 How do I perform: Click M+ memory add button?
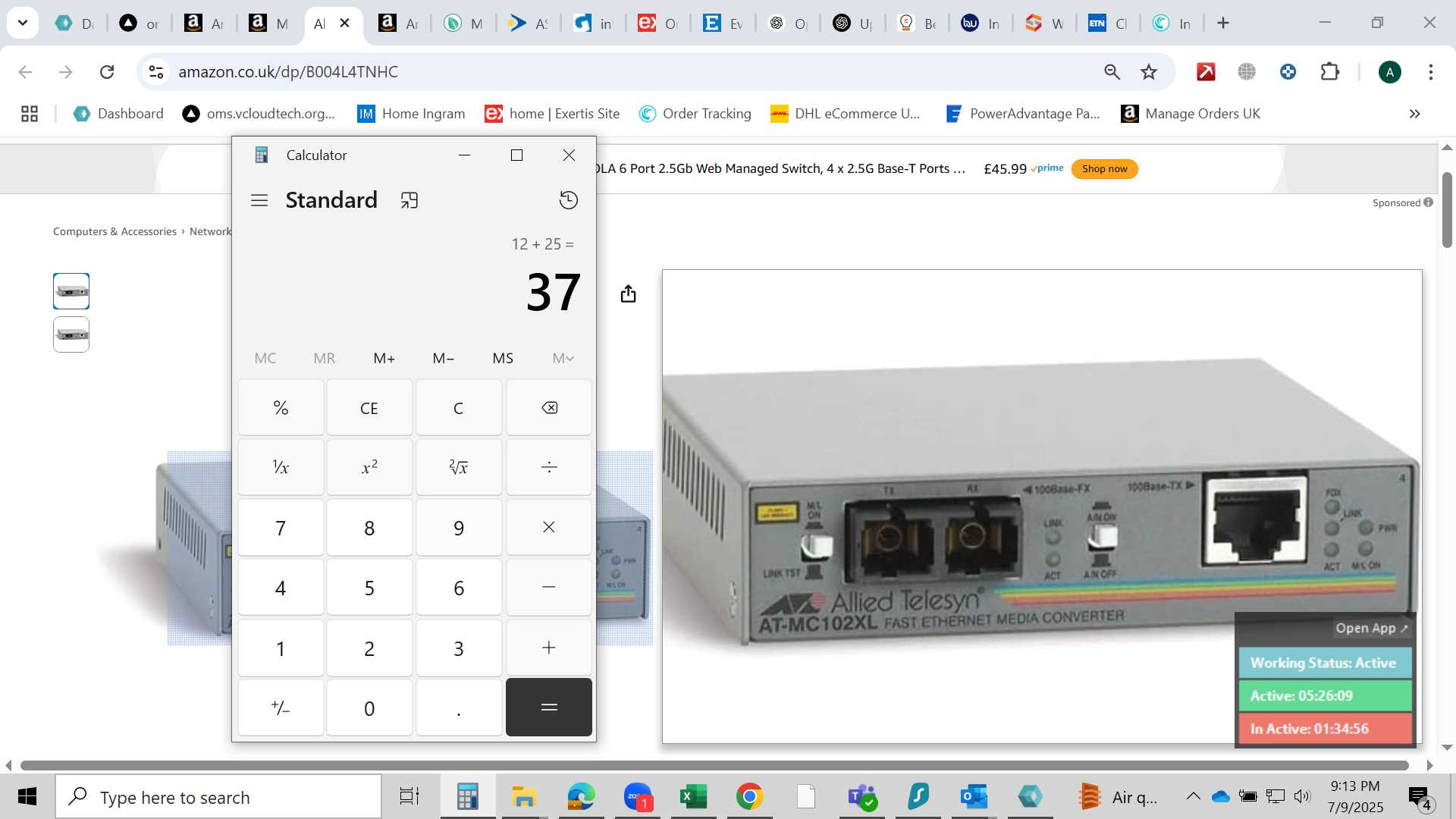point(384,358)
